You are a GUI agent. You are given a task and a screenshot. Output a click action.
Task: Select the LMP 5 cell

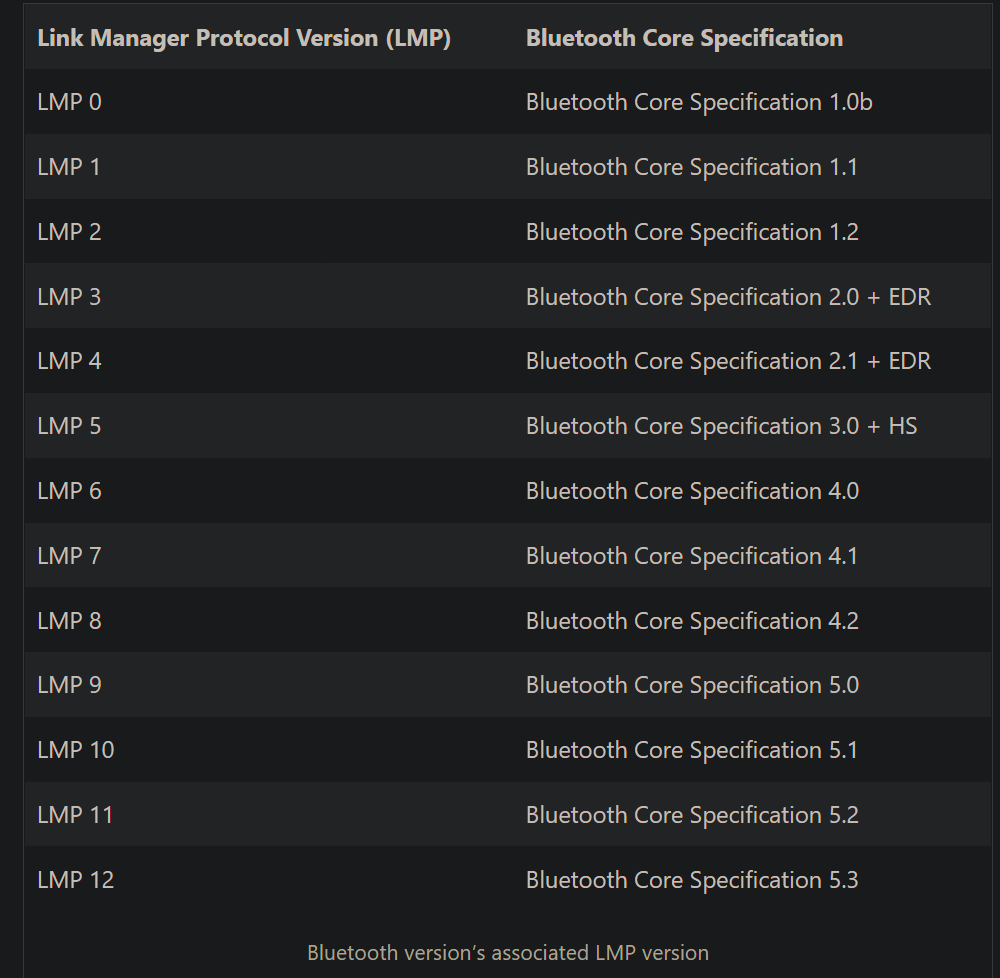tap(69, 426)
